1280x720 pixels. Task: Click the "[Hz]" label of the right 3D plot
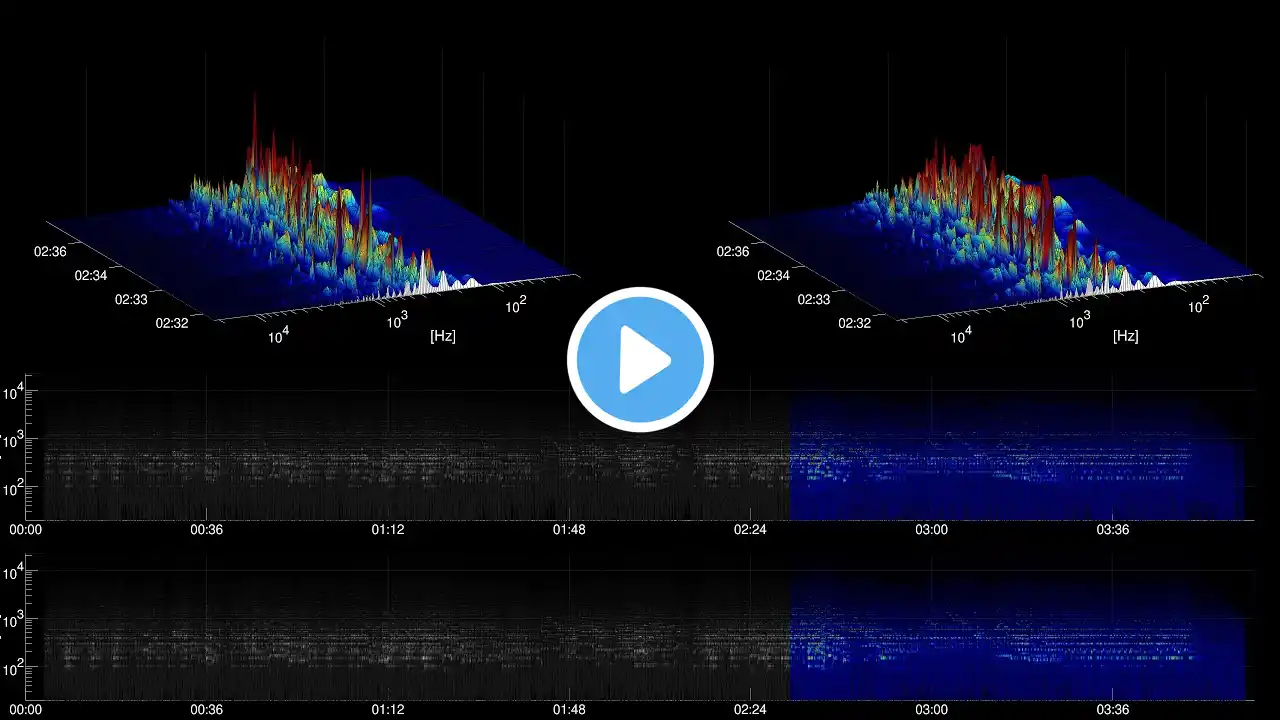1125,336
